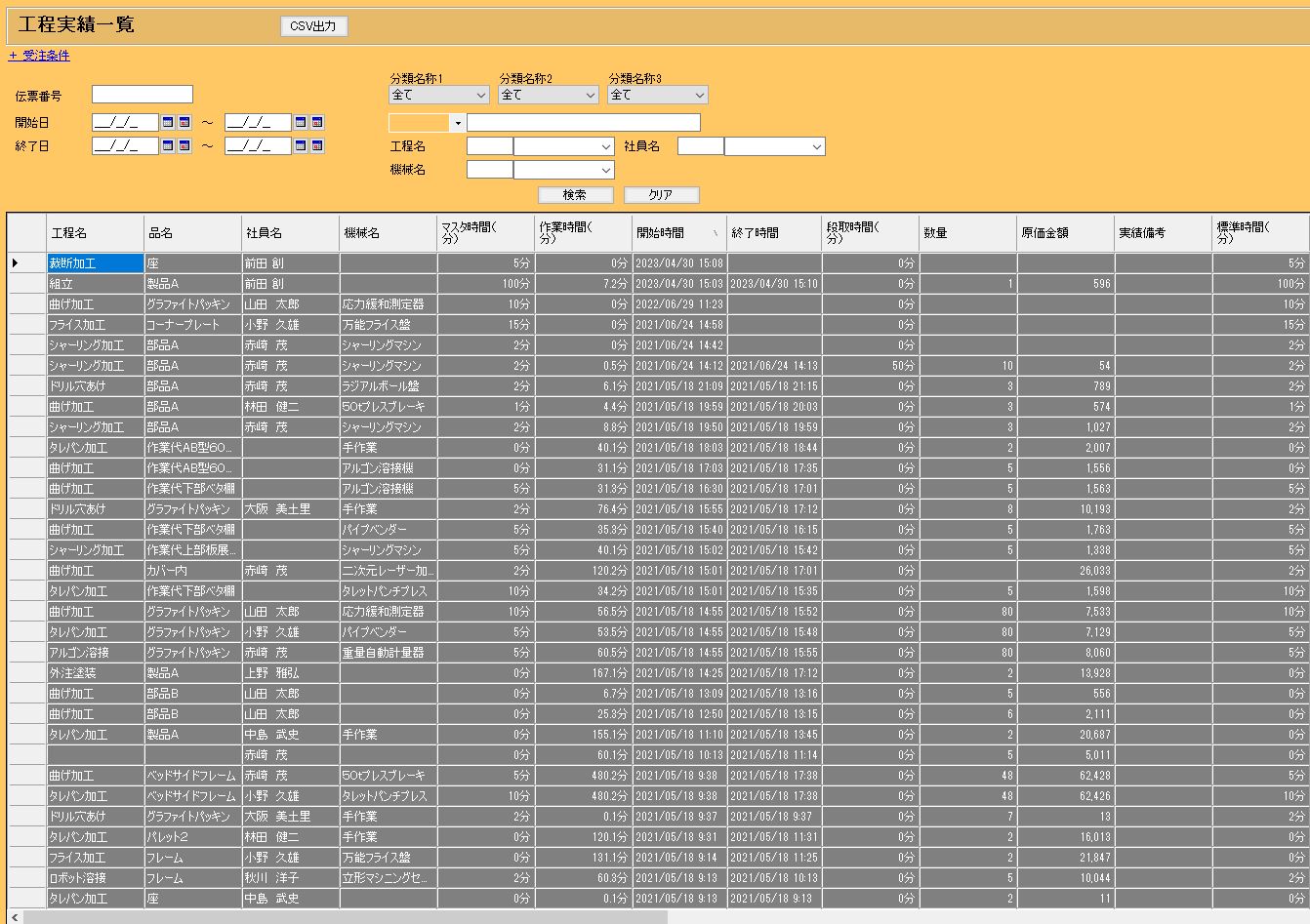The image size is (1310, 924).
Task: Sort by 工程名 column header
Action: (x=96, y=233)
